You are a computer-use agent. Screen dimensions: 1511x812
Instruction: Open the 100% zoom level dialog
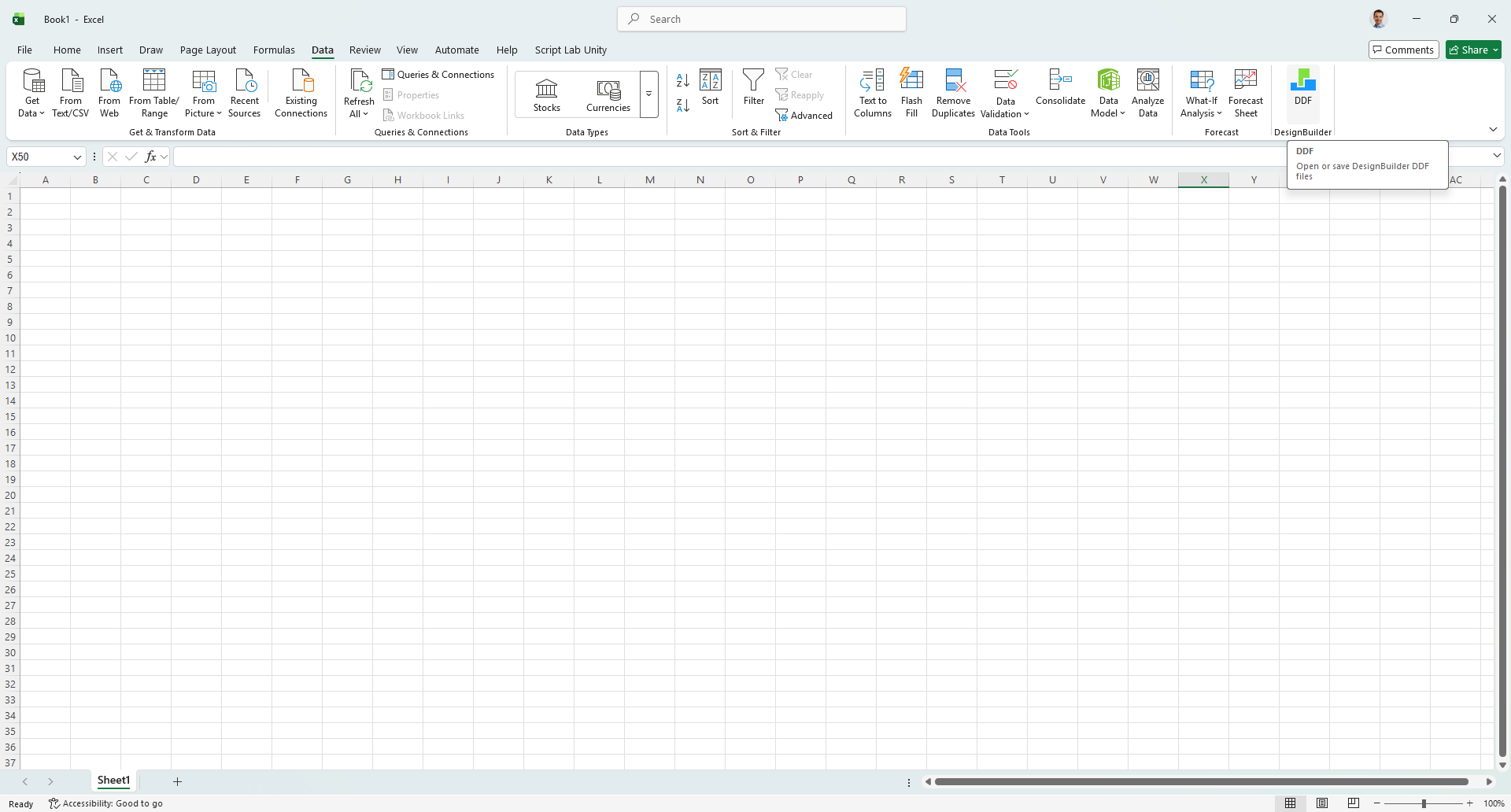click(x=1494, y=803)
